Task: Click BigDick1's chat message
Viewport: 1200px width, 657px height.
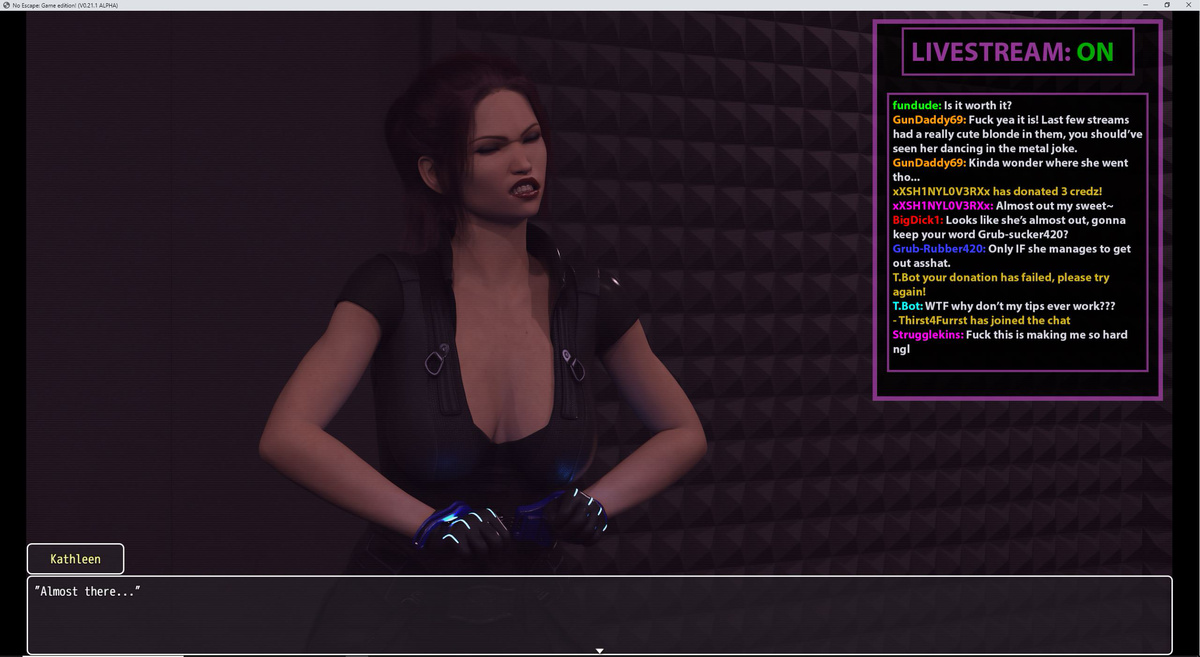Action: 1009,227
